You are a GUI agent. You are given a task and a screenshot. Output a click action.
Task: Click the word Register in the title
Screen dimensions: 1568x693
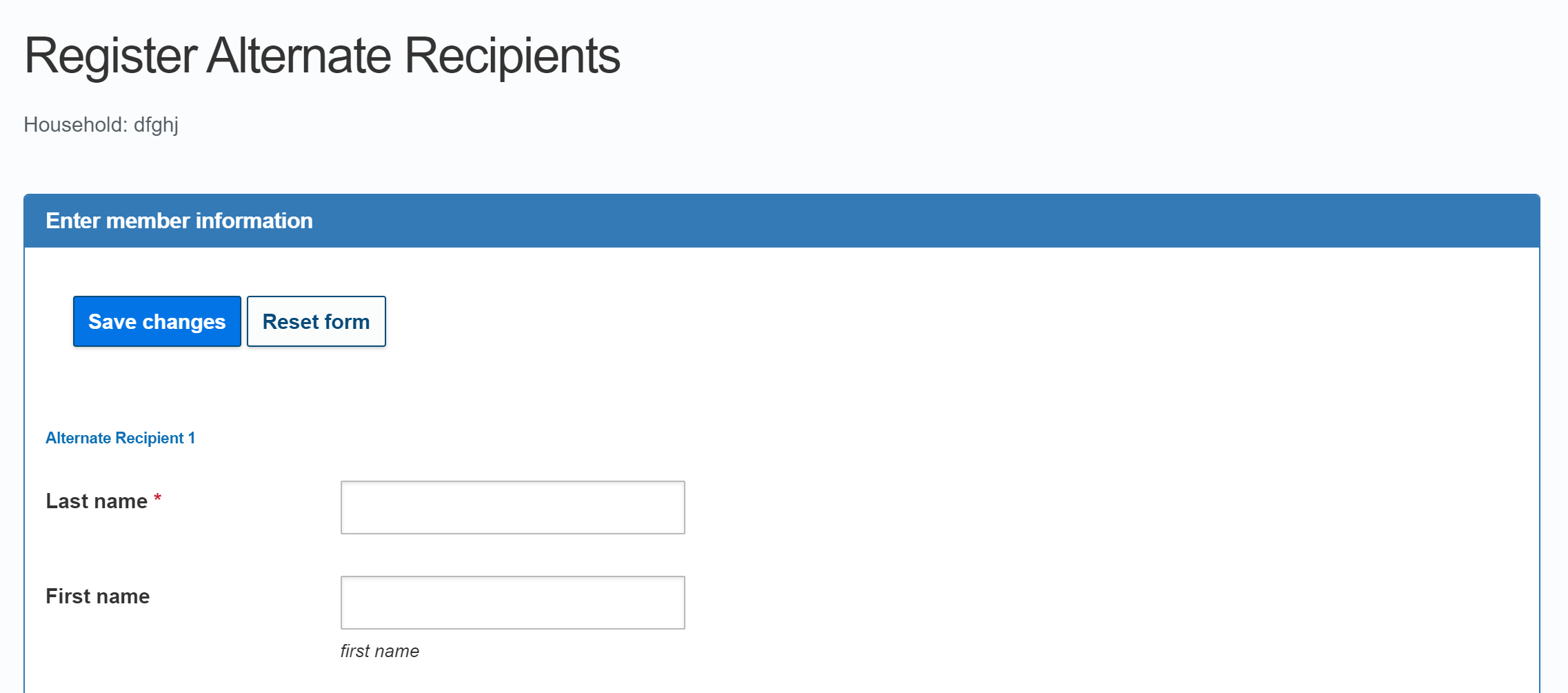(x=110, y=56)
